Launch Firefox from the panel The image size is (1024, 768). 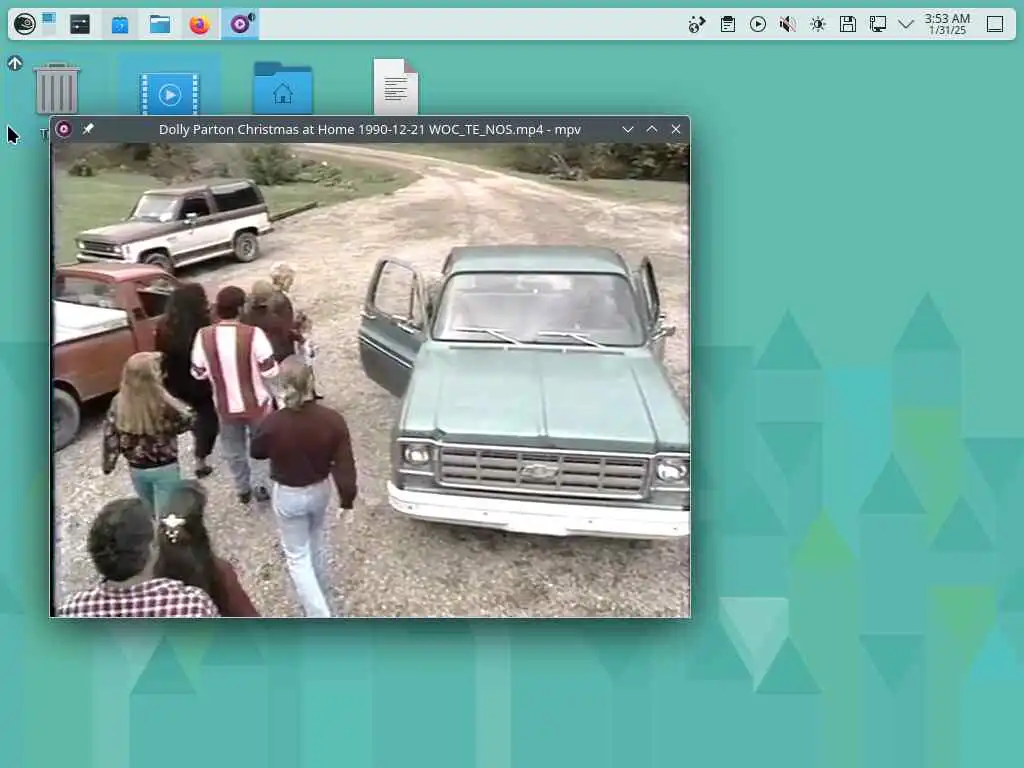coord(199,24)
